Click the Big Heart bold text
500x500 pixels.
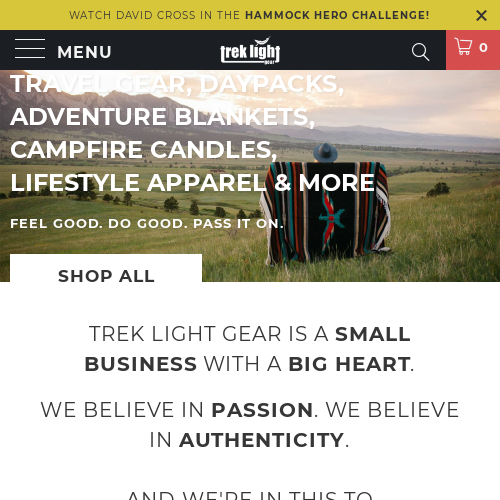point(349,364)
